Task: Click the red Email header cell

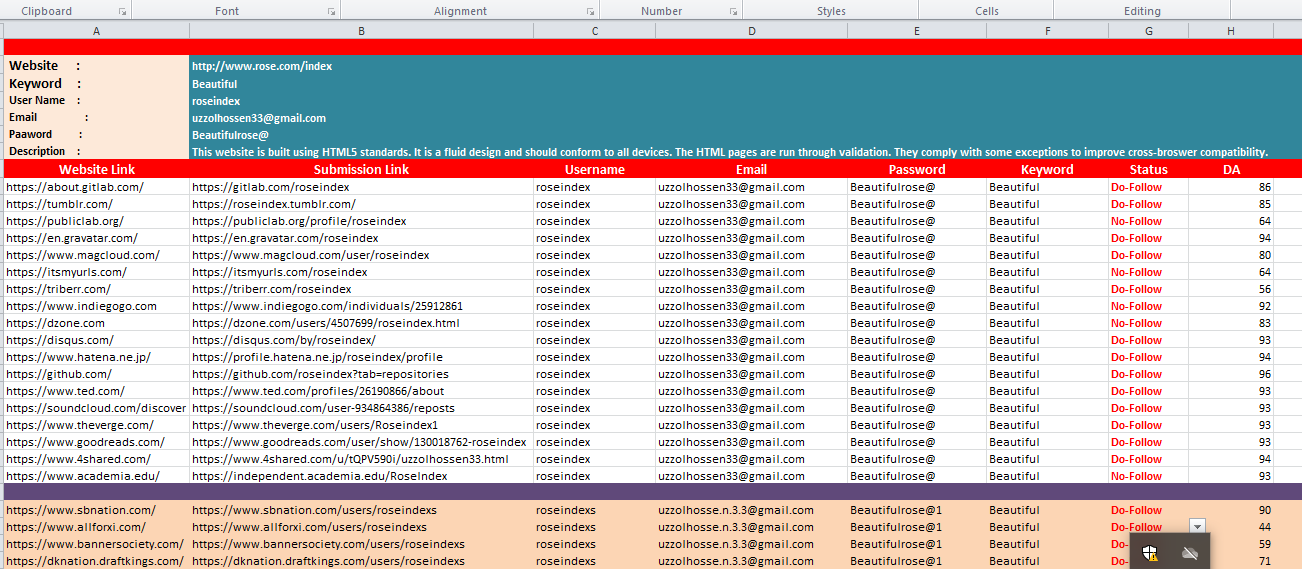Action: [751, 169]
